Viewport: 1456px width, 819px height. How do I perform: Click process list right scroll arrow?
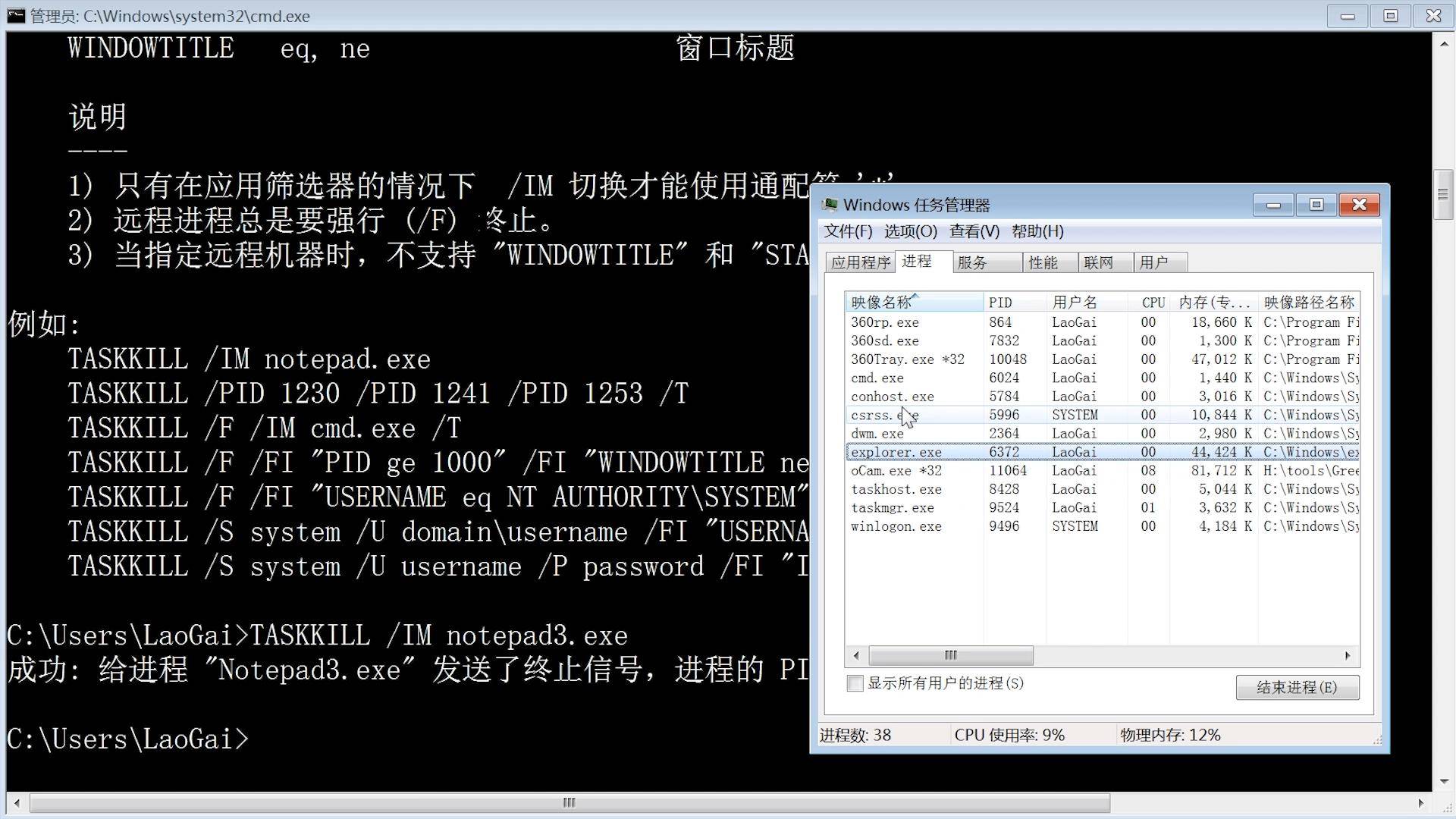pos(1348,655)
